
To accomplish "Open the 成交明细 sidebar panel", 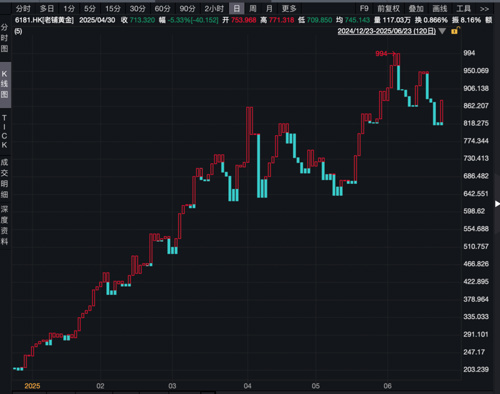I will click(4, 178).
